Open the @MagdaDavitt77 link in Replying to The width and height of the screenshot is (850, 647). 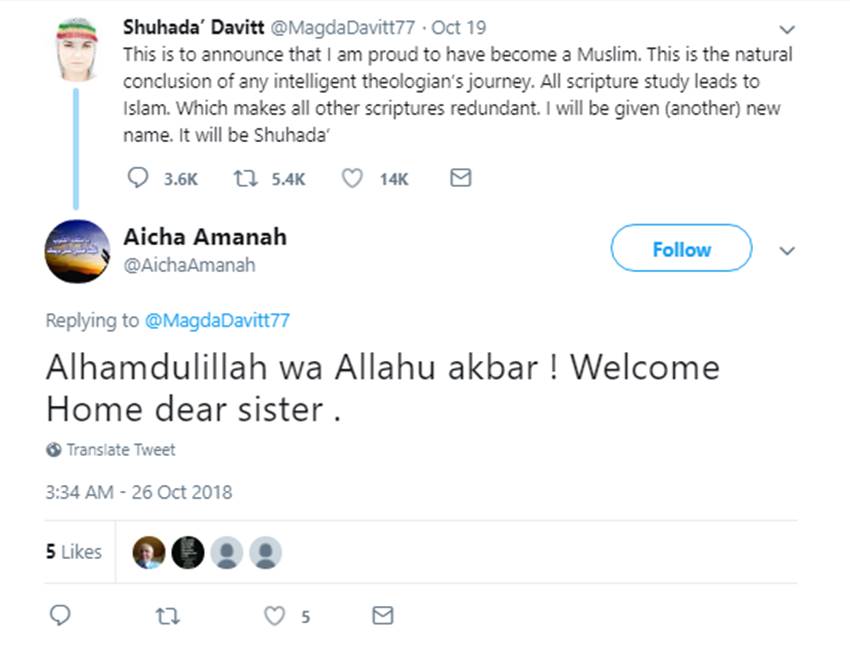pos(217,320)
